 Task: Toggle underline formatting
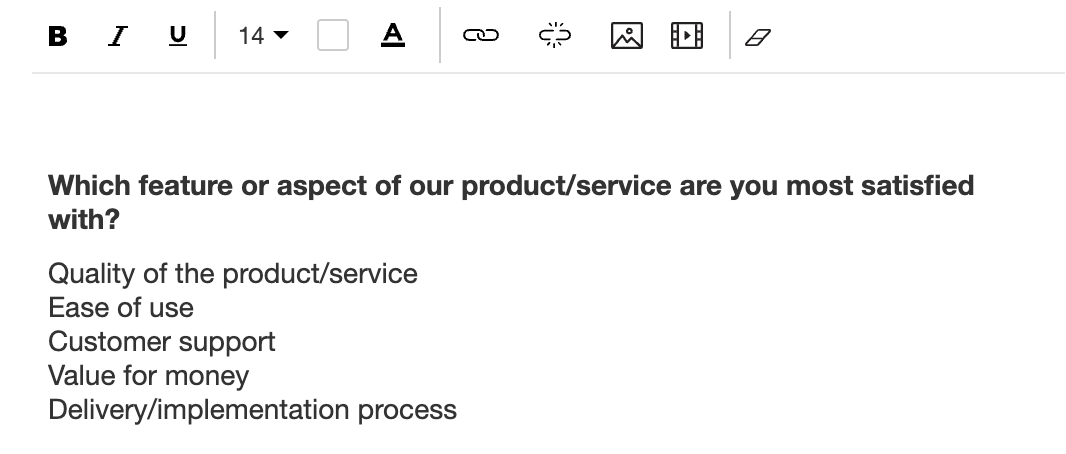(x=178, y=37)
